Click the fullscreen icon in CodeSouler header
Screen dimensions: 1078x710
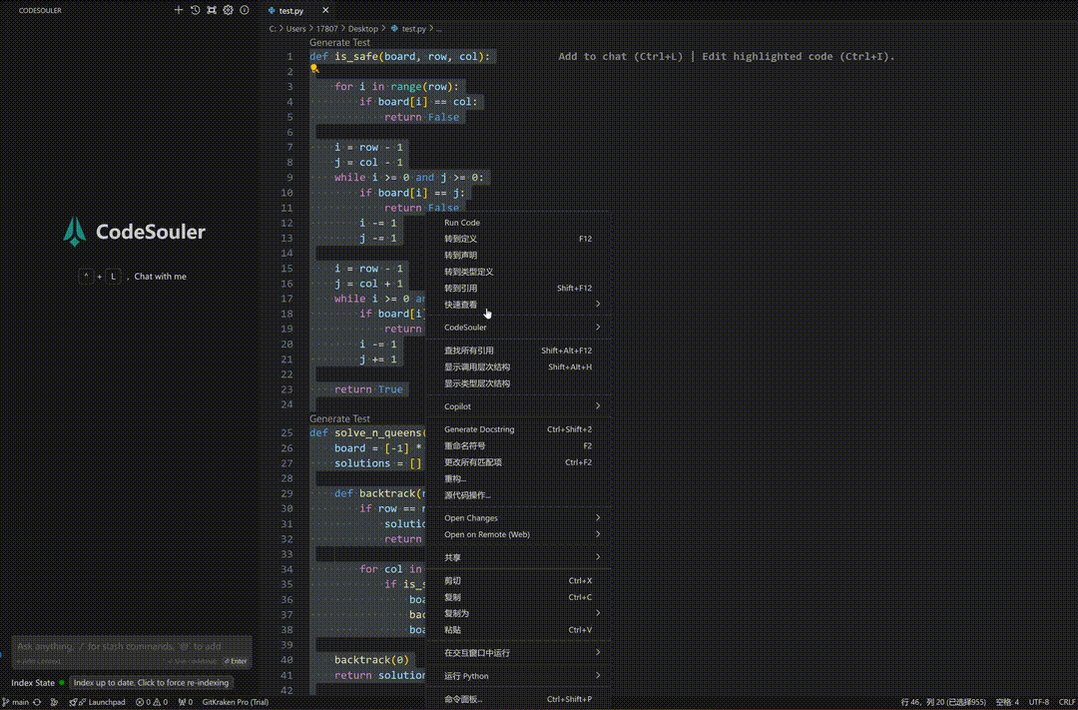point(212,10)
